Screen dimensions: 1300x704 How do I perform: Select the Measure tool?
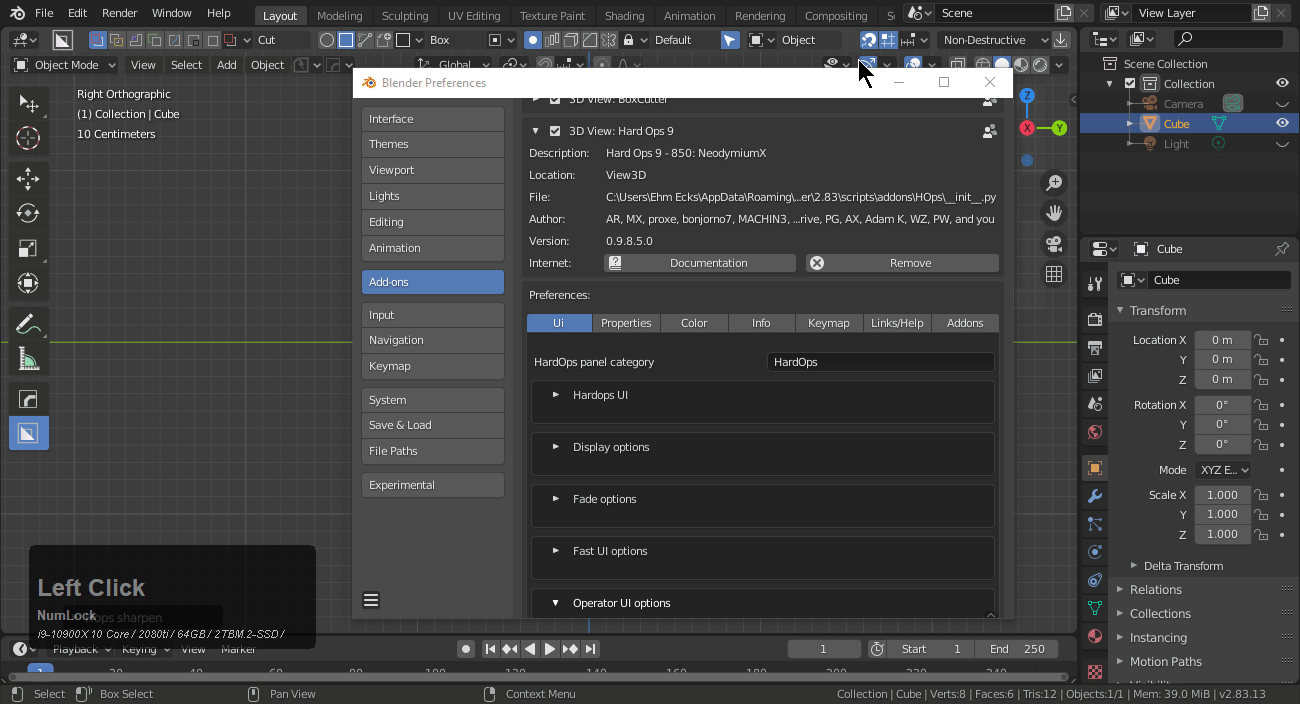(28, 359)
